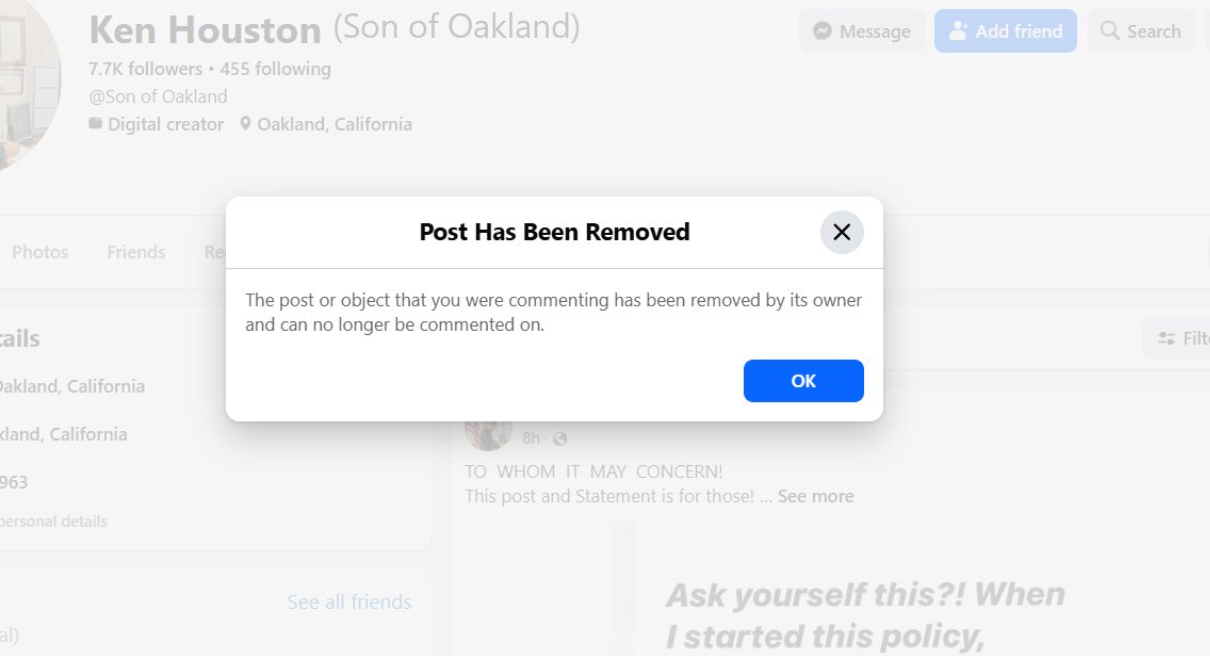Close the Post Has Been Removed dialog
The width and height of the screenshot is (1210, 656).
click(x=841, y=232)
